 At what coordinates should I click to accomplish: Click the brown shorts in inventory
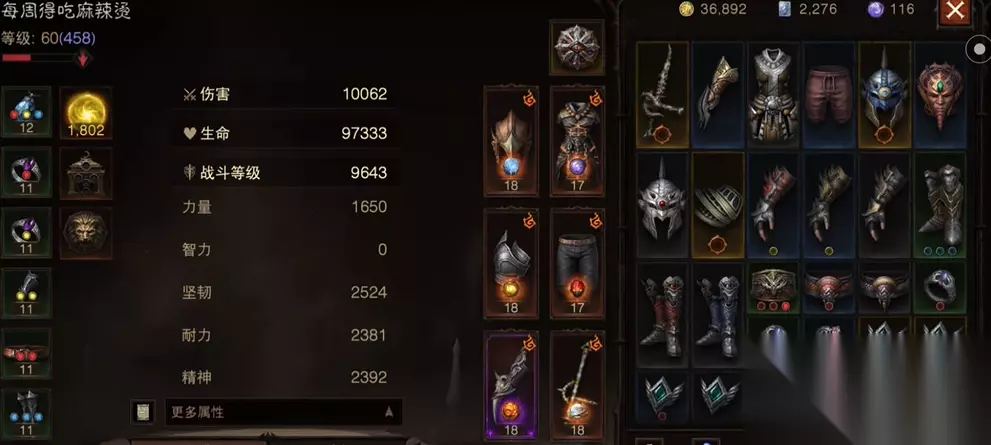coord(829,95)
